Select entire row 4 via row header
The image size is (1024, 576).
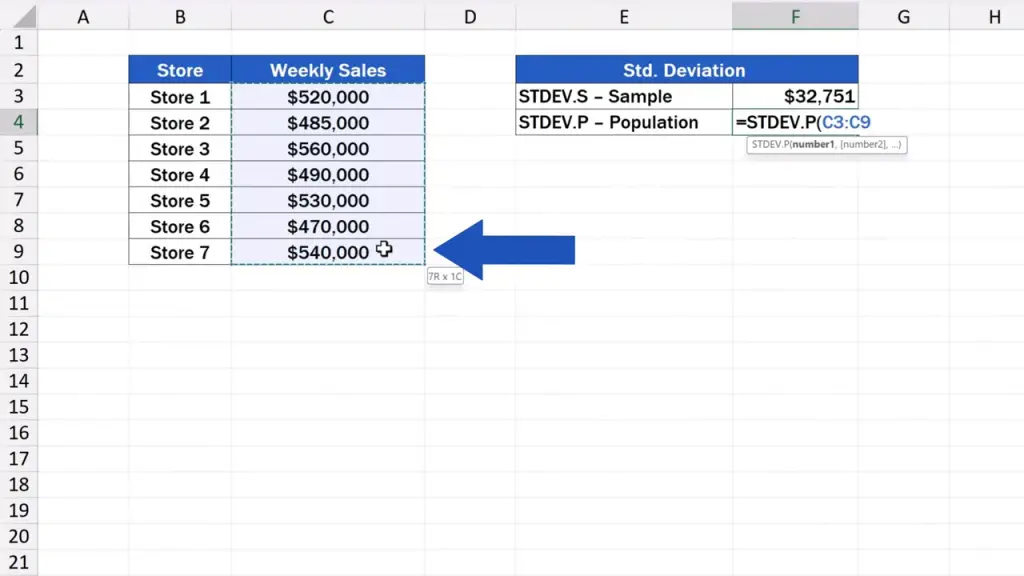(18, 122)
